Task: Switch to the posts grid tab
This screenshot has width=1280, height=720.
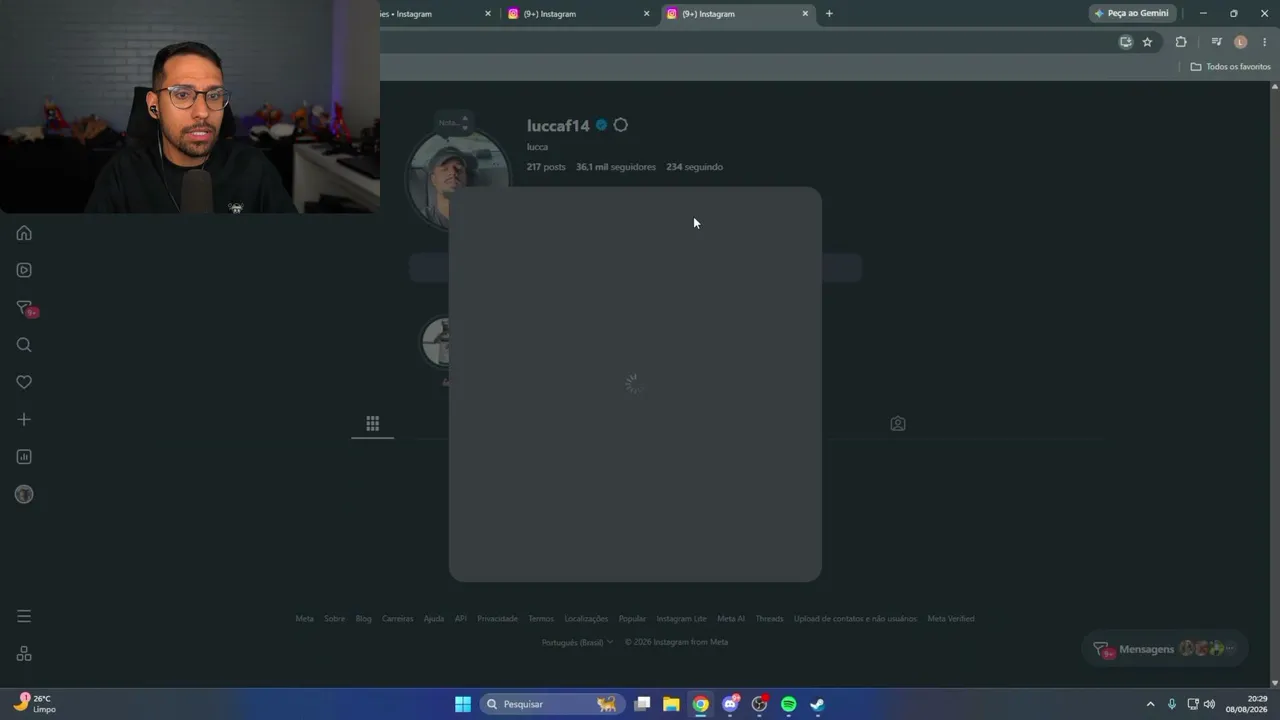Action: [x=372, y=424]
